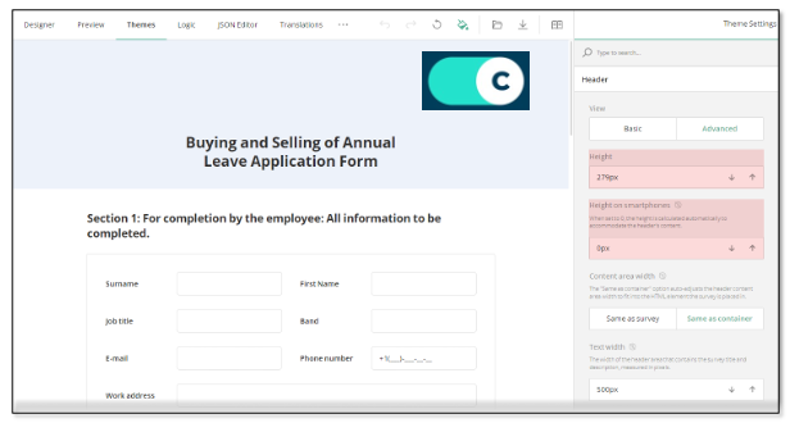
Task: Click the Surname input field
Action: click(229, 284)
